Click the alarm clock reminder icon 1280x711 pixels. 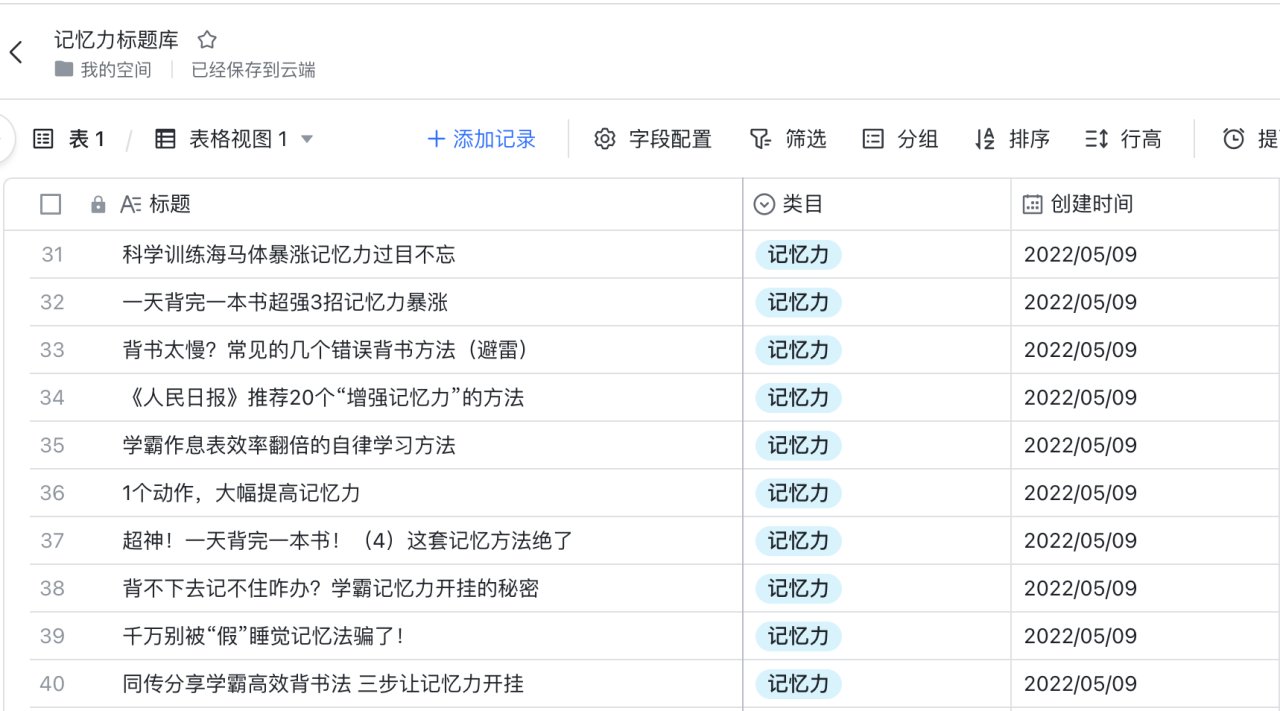click(1234, 139)
